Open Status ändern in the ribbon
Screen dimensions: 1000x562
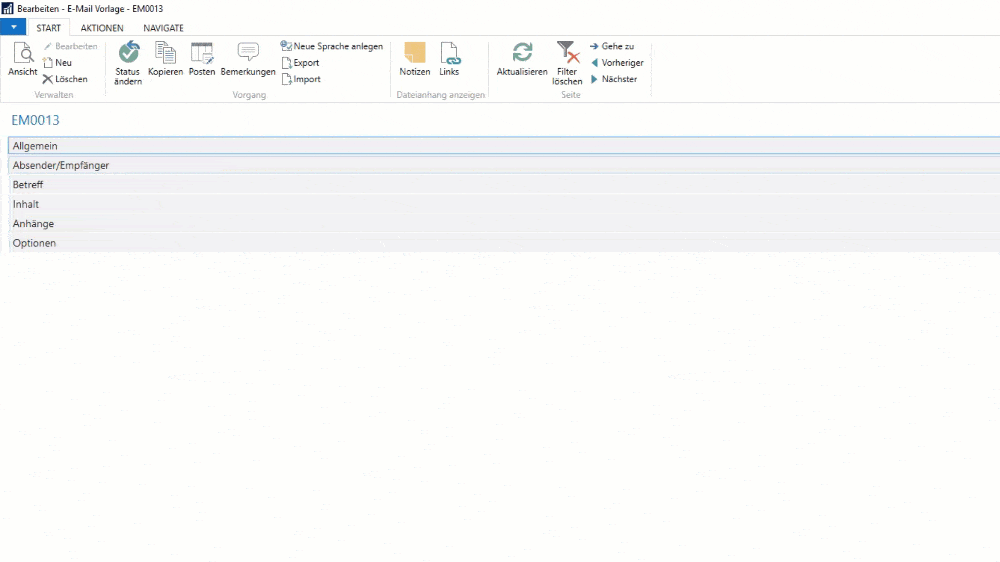point(128,63)
